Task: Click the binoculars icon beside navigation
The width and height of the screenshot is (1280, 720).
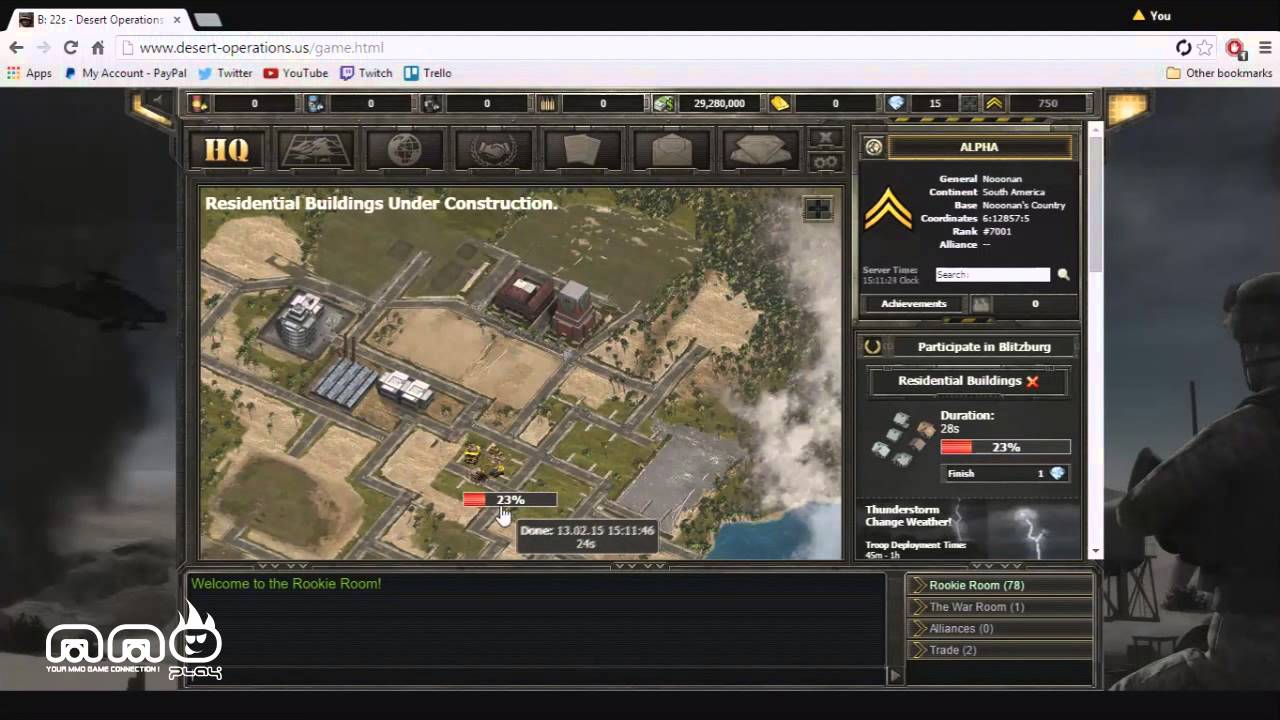Action: (825, 162)
